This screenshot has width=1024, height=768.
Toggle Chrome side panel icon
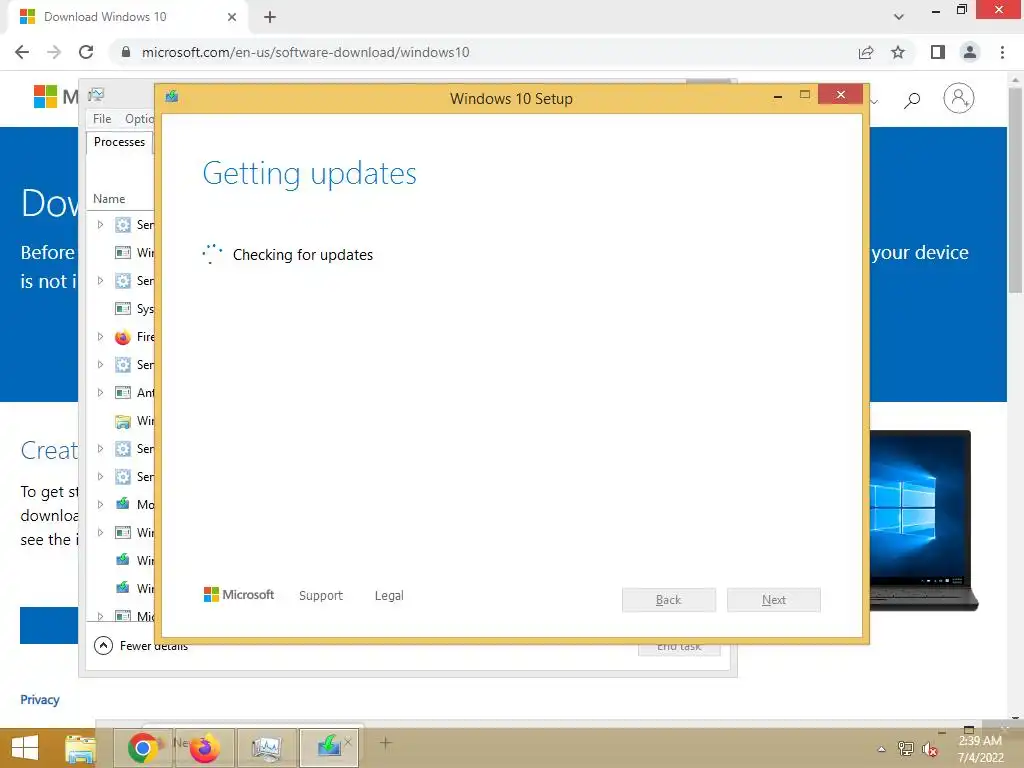938,52
